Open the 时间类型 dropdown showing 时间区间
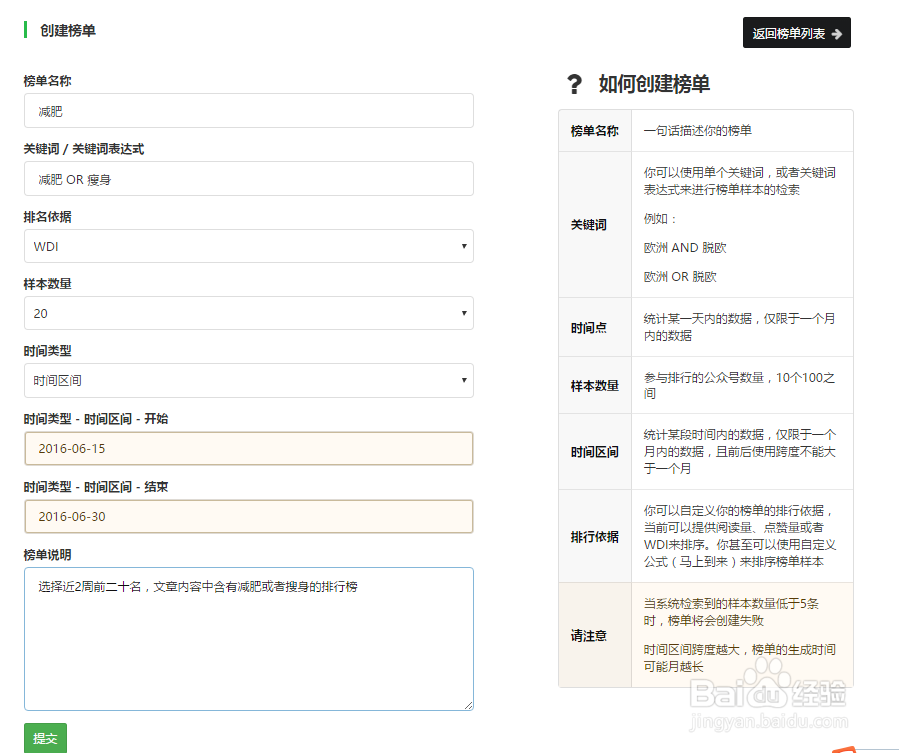The width and height of the screenshot is (899, 753). pos(249,380)
